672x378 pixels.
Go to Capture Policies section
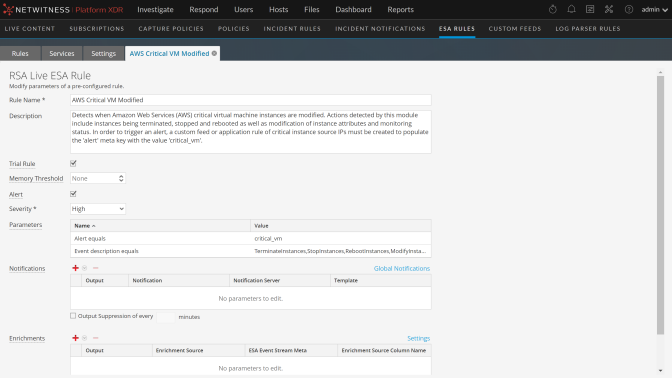point(171,29)
